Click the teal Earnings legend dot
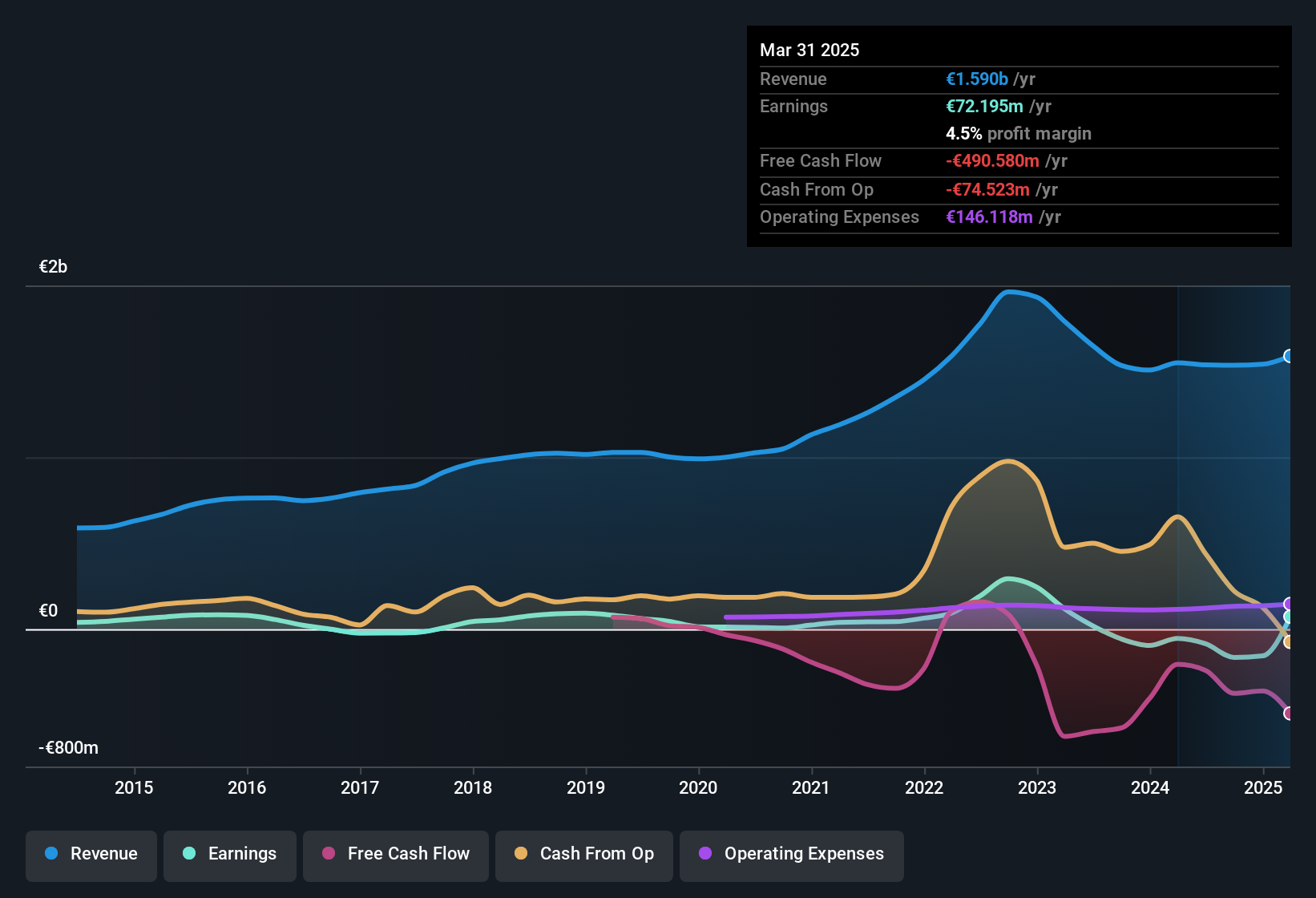The width and height of the screenshot is (1316, 898). (x=189, y=854)
